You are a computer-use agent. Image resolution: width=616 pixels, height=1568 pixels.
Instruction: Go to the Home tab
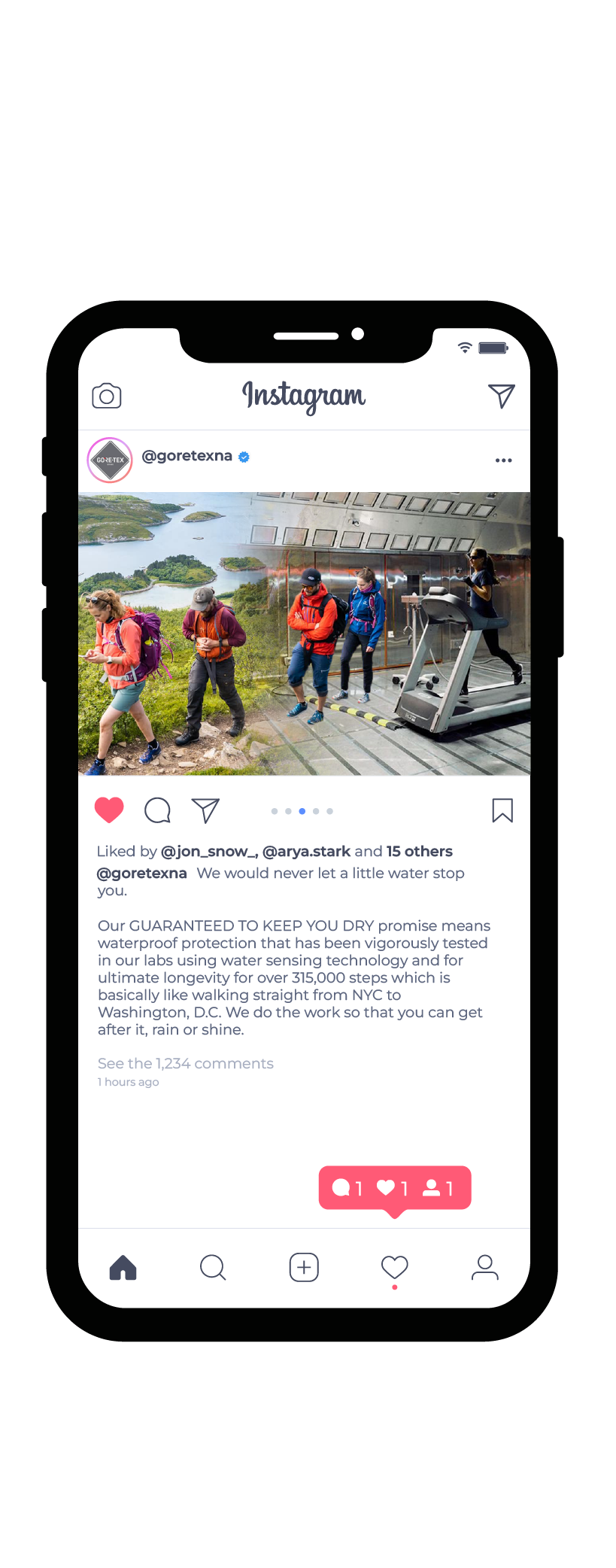point(123,1267)
